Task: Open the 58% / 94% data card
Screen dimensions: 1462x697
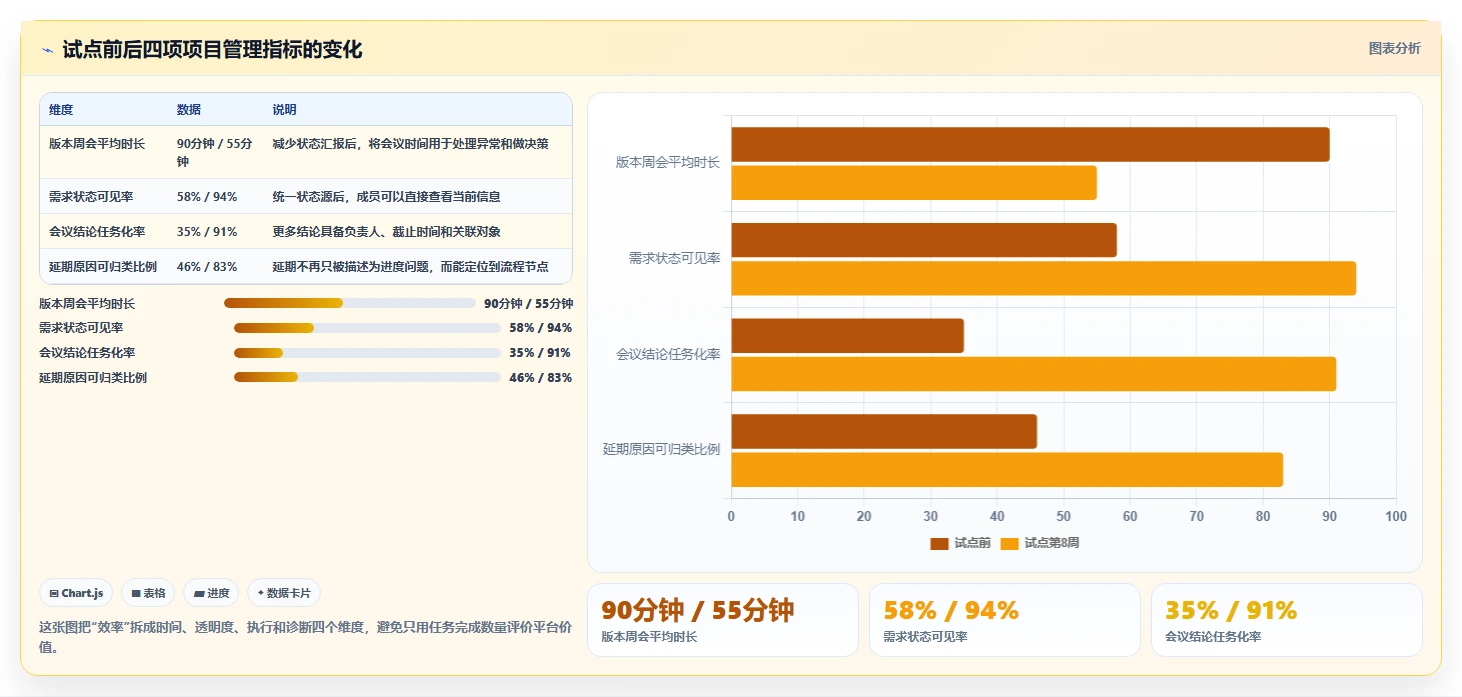Action: 1005,620
